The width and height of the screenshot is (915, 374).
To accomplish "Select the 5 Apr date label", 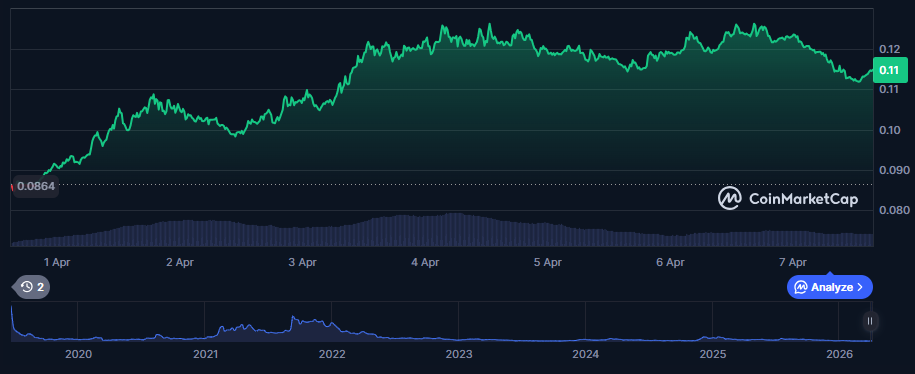I will 547,263.
